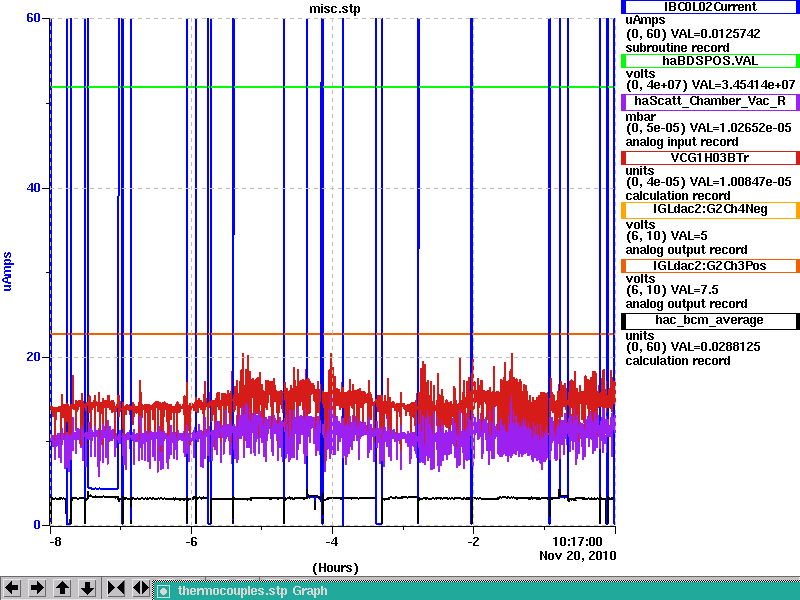Viewport: 800px width, 600px height.
Task: Click the 40 tick on y-axis
Action: coord(33,188)
